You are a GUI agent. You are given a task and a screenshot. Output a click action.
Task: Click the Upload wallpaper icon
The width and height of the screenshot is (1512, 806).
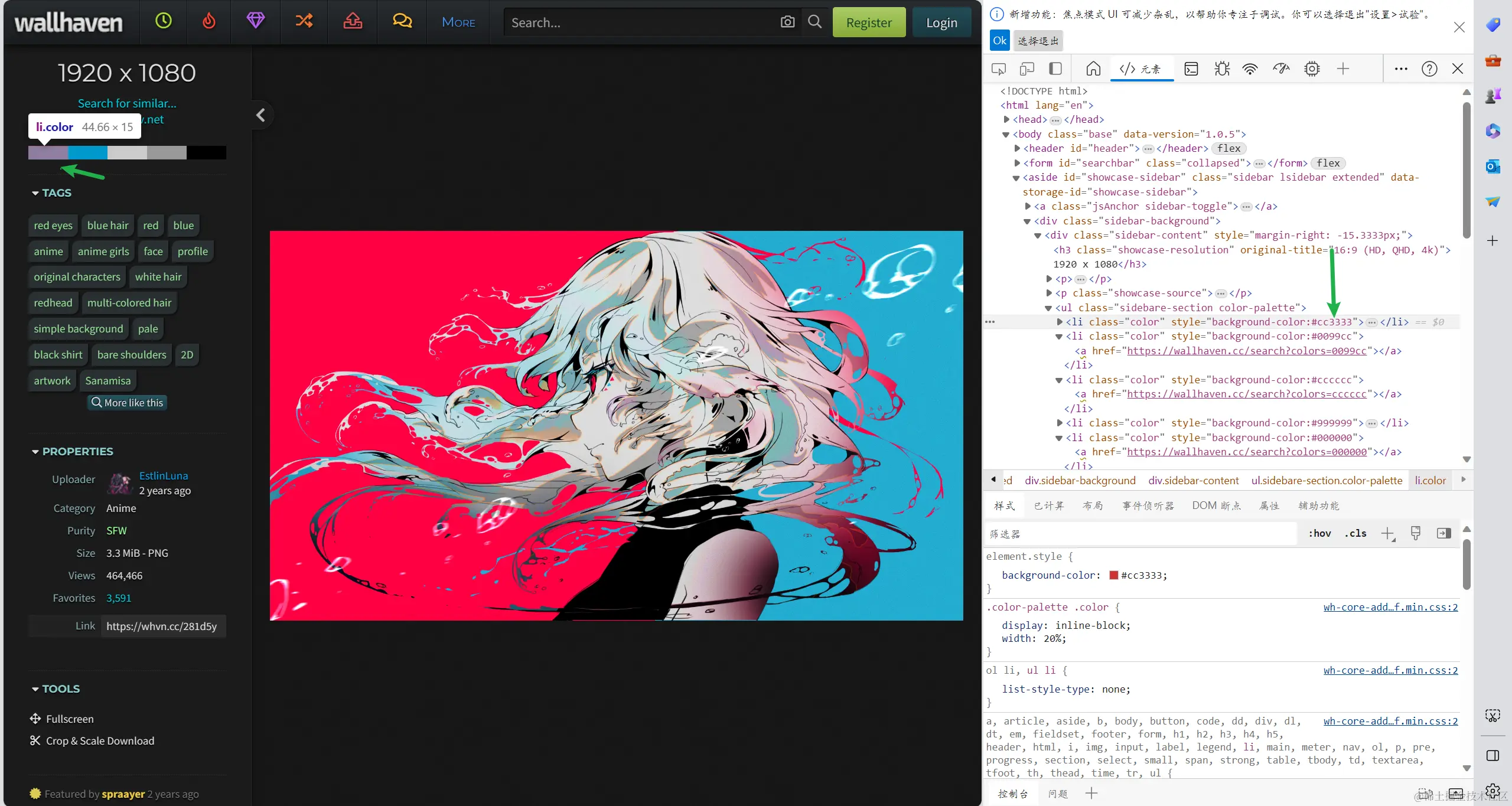pyautogui.click(x=352, y=22)
